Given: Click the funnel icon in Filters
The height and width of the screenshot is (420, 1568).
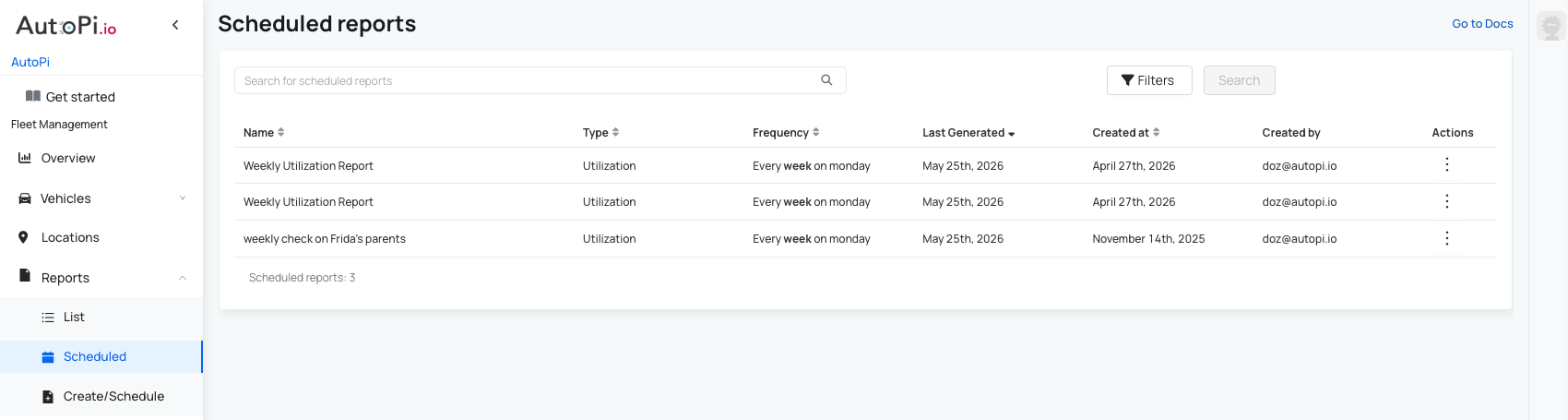Looking at the screenshot, I should point(1127,80).
